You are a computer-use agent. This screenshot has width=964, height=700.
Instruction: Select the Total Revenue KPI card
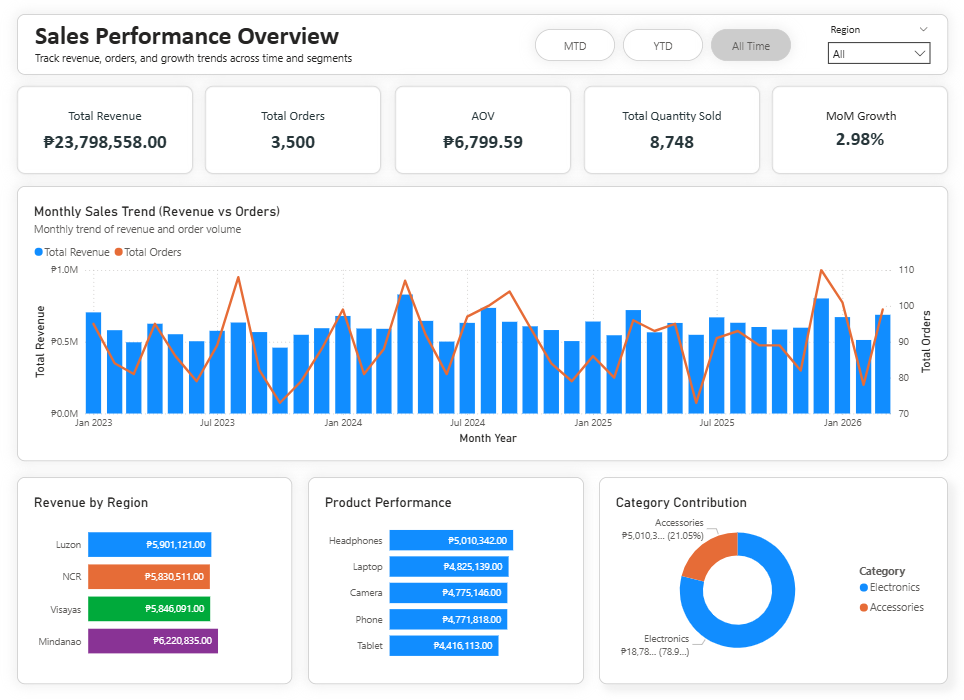click(x=105, y=130)
